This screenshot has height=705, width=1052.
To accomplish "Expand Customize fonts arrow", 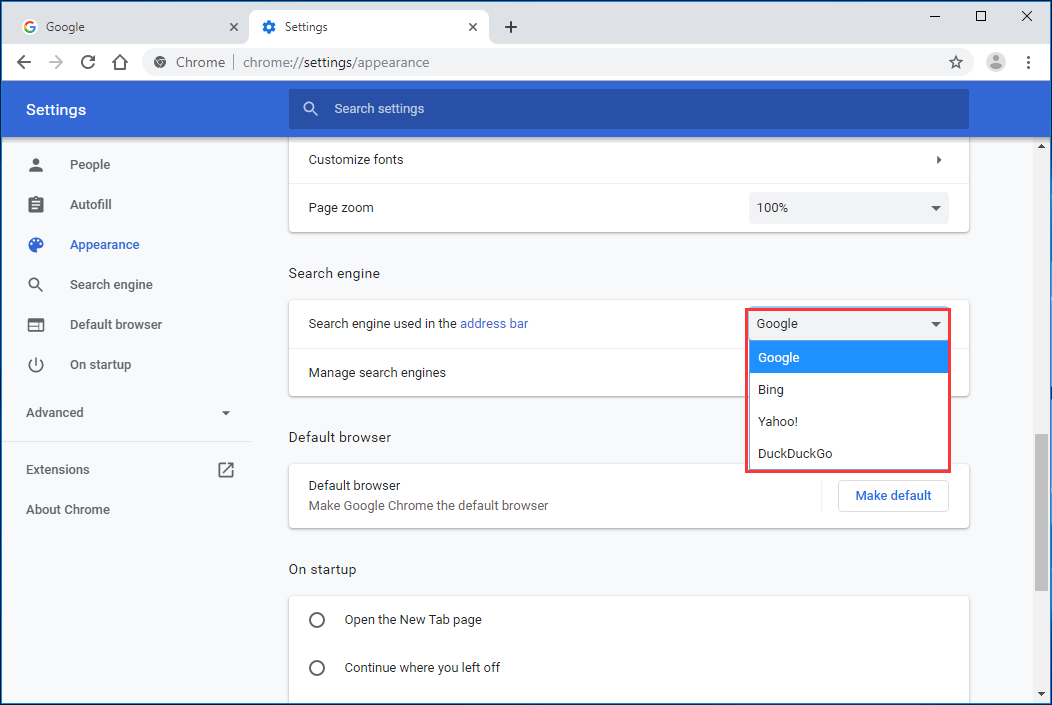I will point(938,160).
